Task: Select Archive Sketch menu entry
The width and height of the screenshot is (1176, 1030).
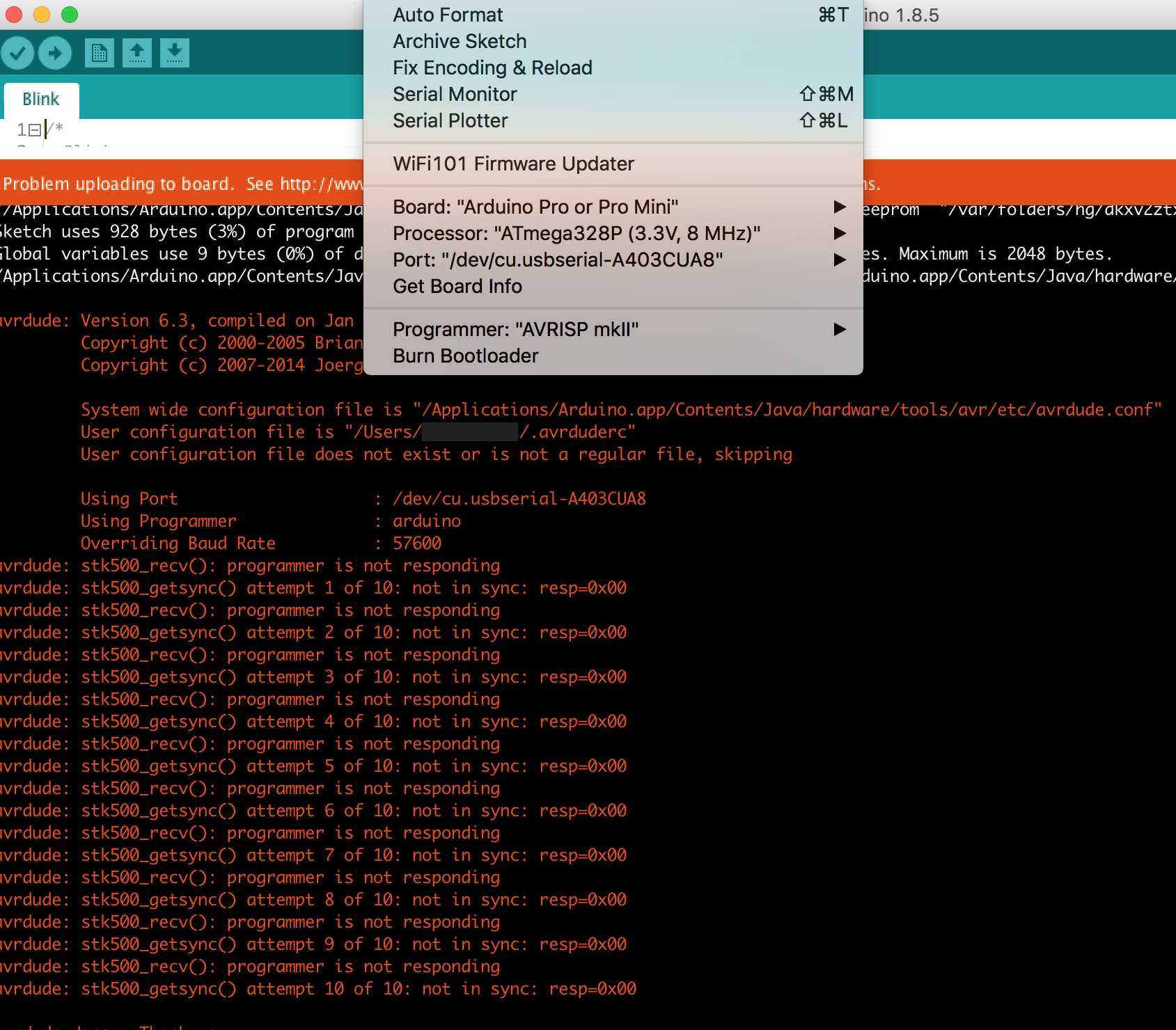Action: (x=460, y=42)
